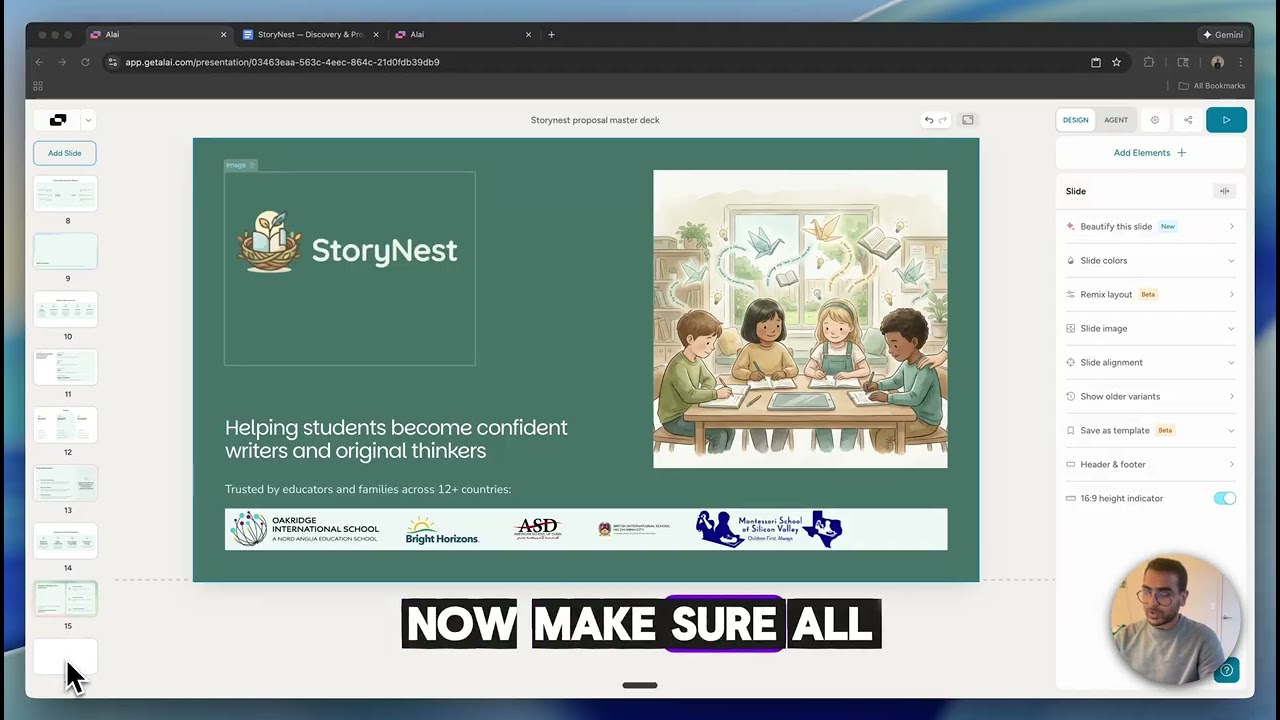
Task: Toggle the 16:9 height indicator switch
Action: click(1225, 499)
